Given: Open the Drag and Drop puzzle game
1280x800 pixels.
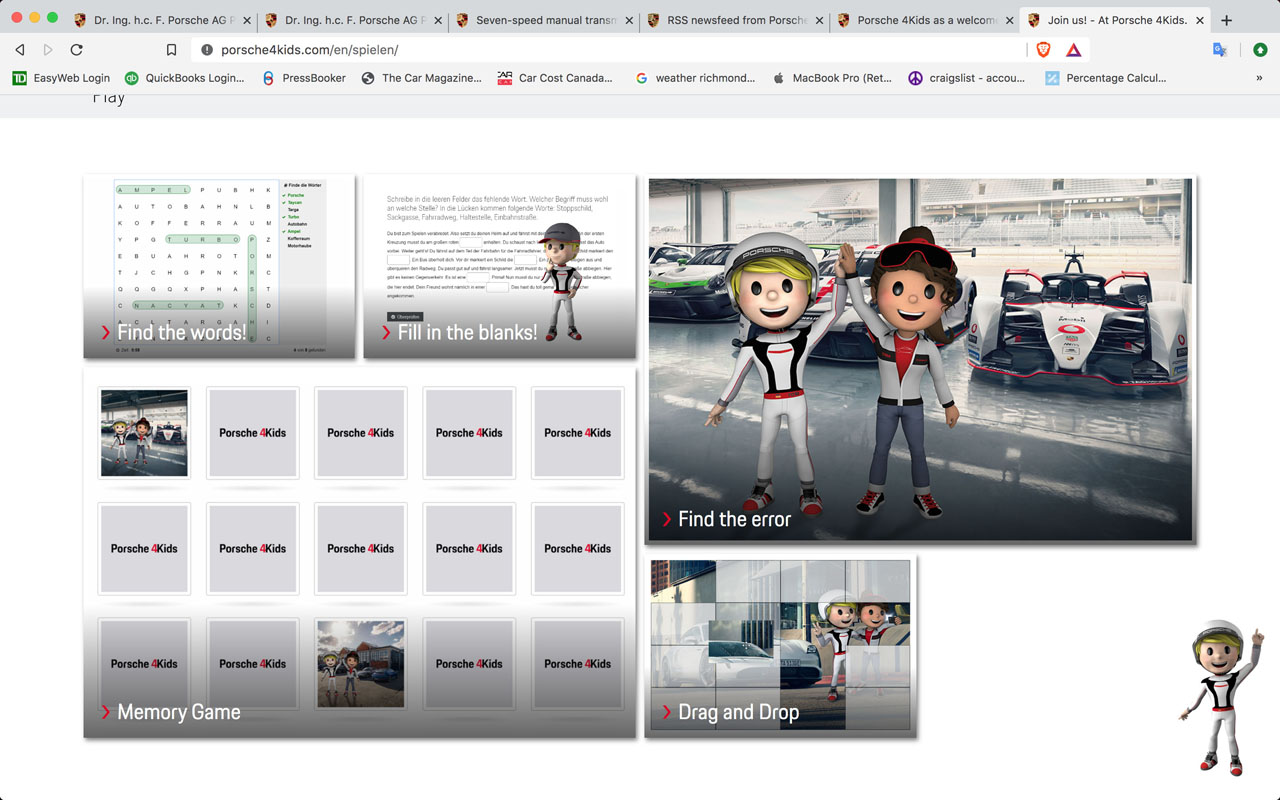Looking at the screenshot, I should click(780, 647).
